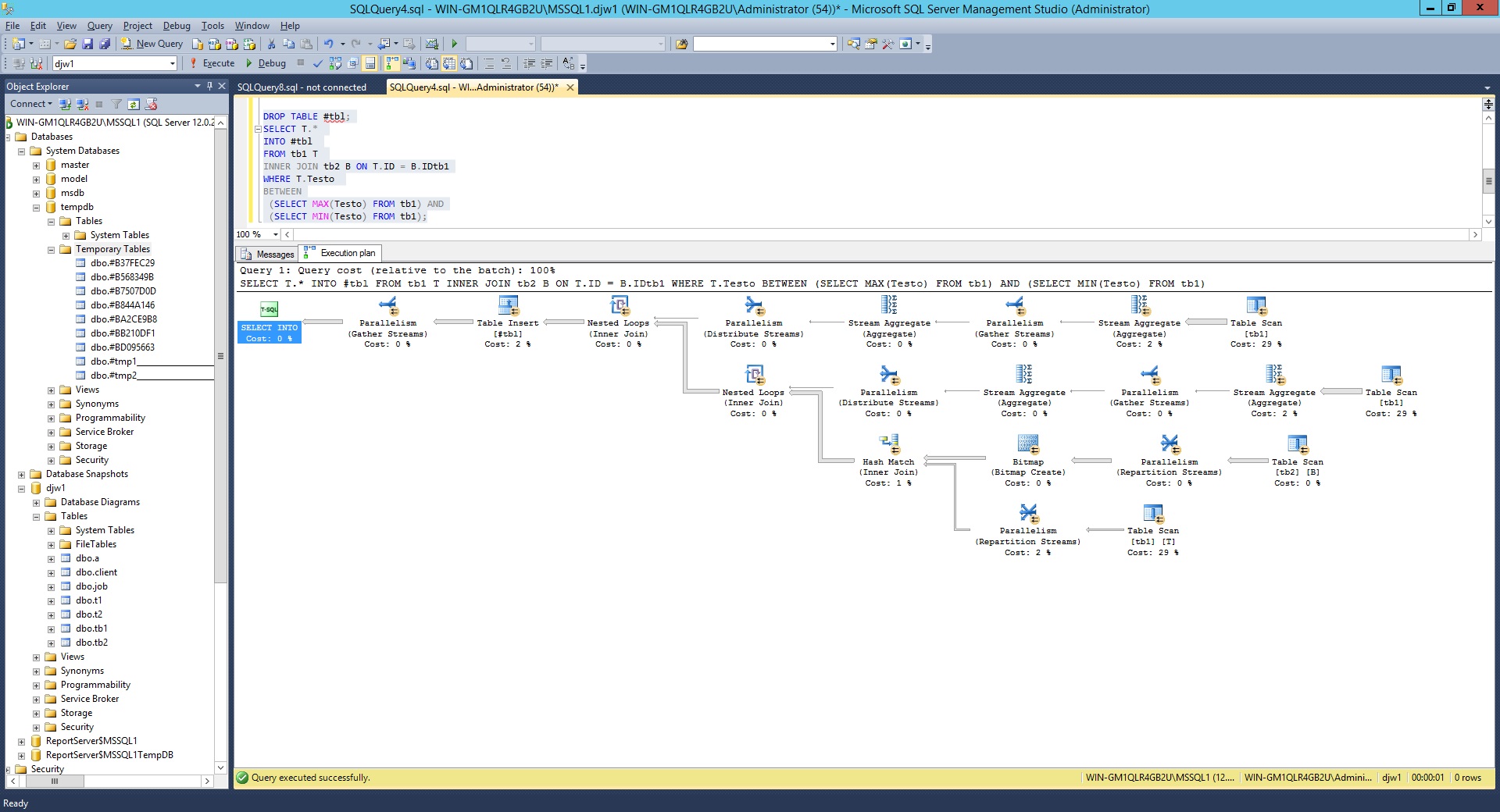The width and height of the screenshot is (1500, 812).
Task: Click the Table Insert operator icon
Action: coord(508,305)
